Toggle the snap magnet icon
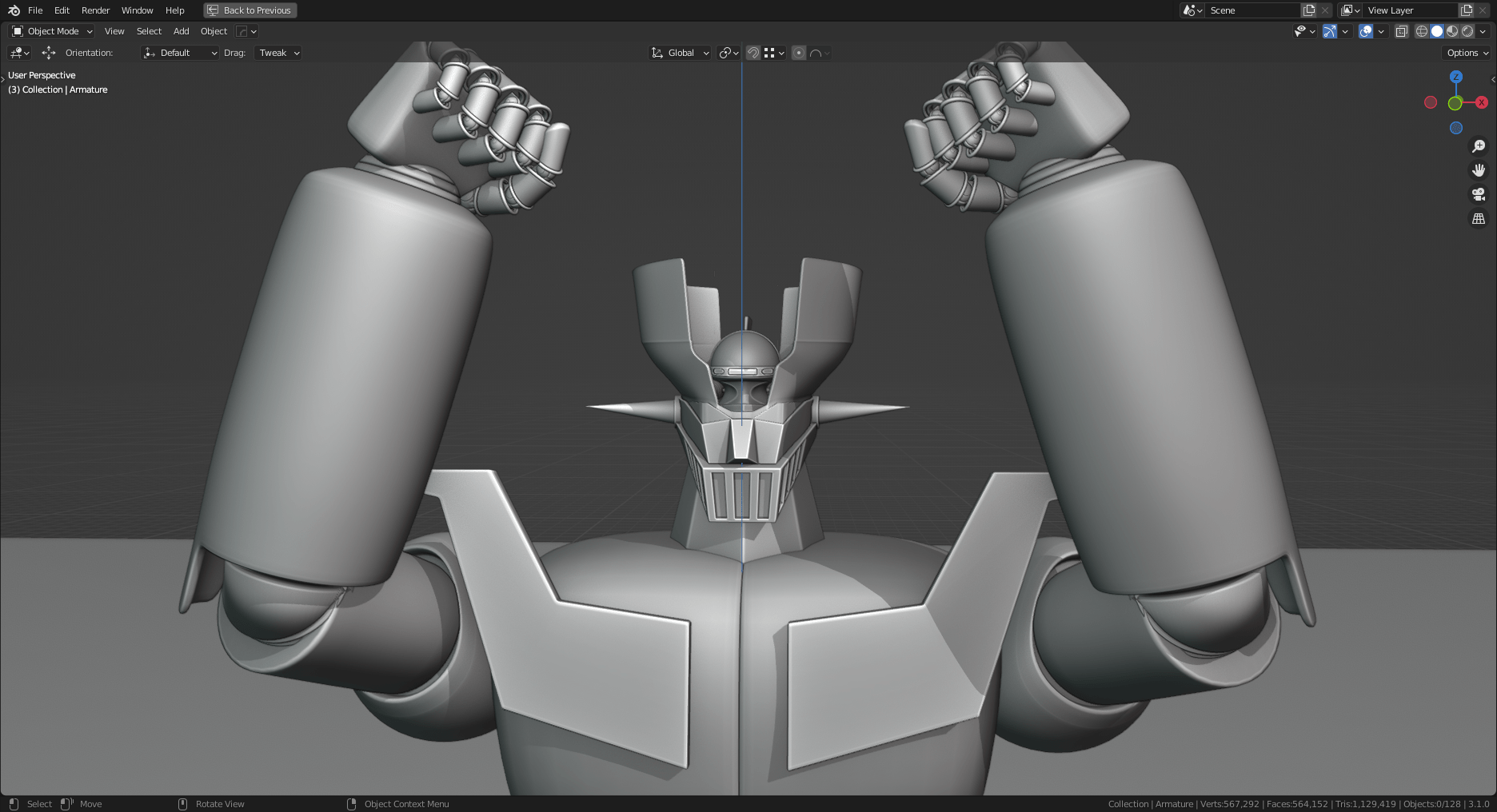Viewport: 1497px width, 812px height. [x=752, y=53]
